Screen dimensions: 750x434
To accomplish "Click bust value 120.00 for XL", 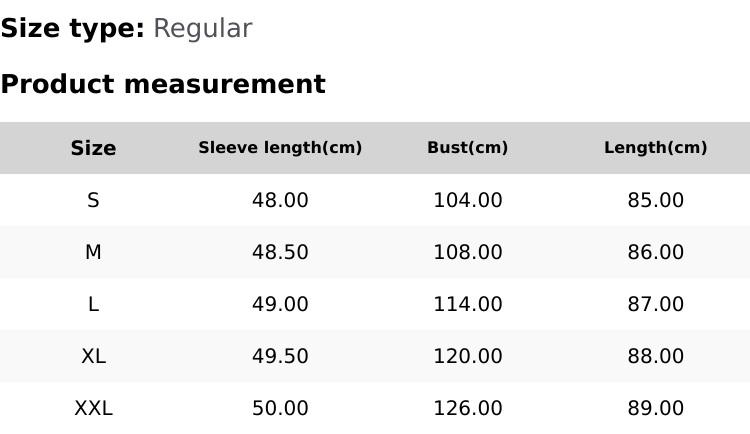I will (x=467, y=356).
